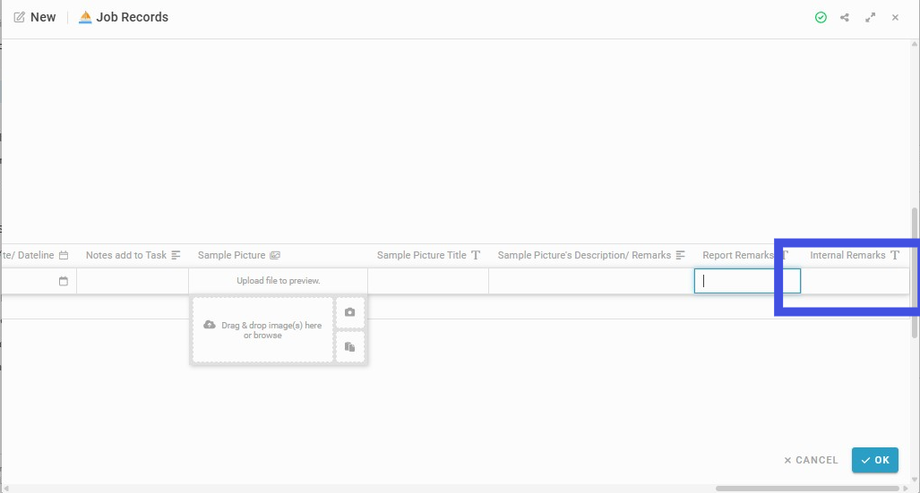Viewport: 920px width, 493px height.
Task: Click the Report Remarks column header
Action: (745, 255)
